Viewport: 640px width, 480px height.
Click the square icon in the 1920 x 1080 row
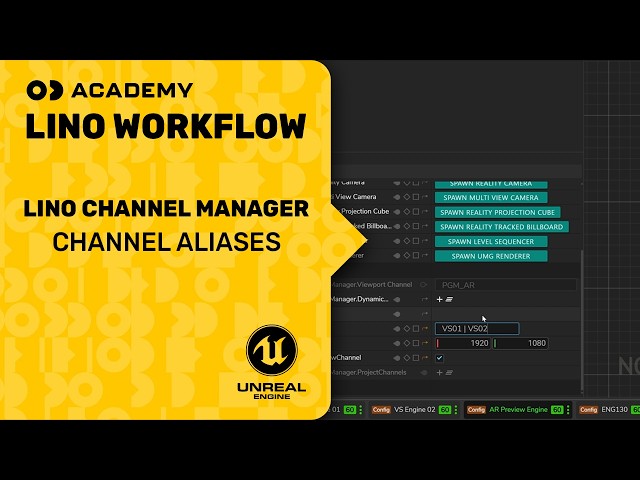(416, 343)
